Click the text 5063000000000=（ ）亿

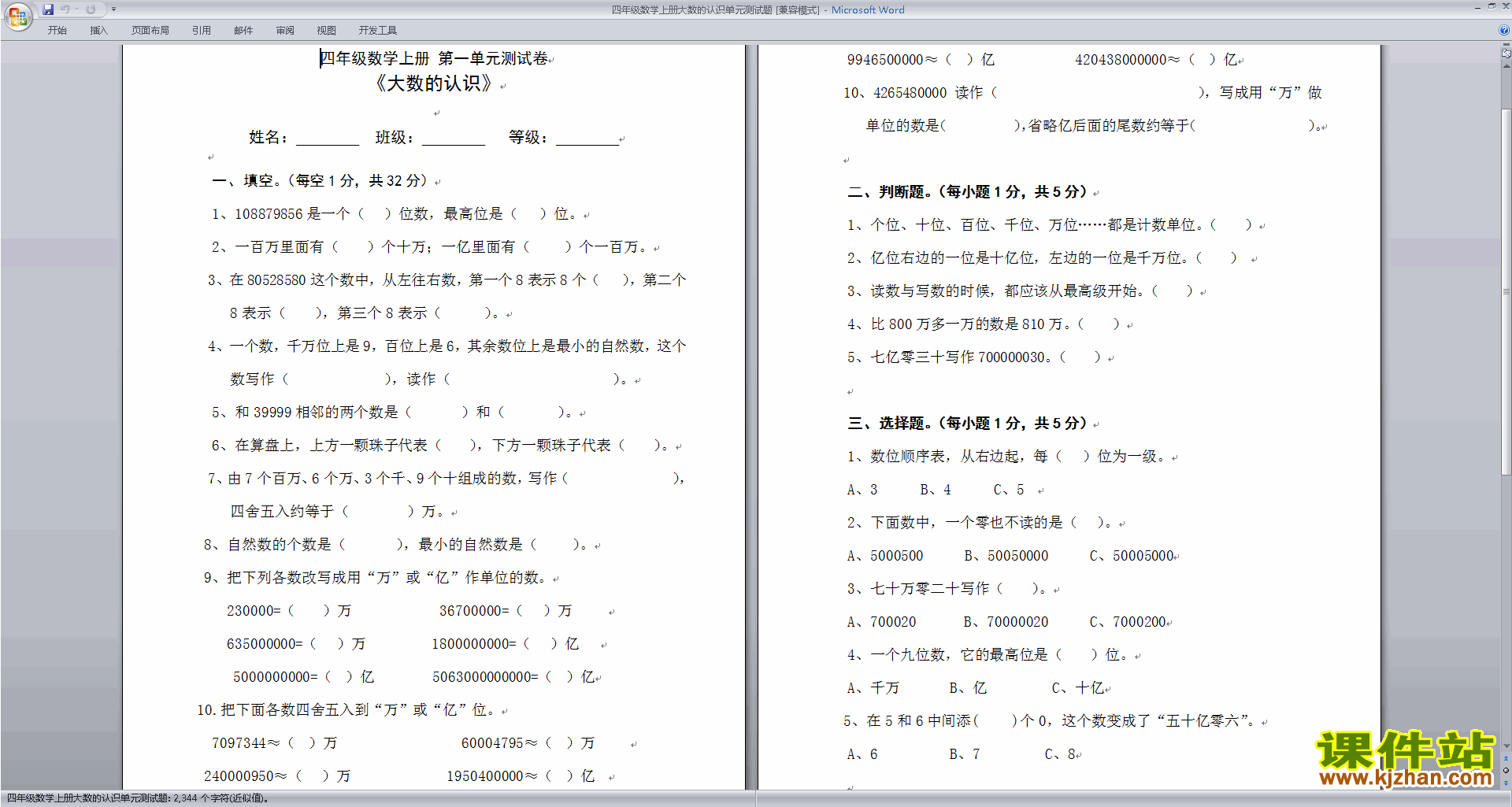point(513,677)
